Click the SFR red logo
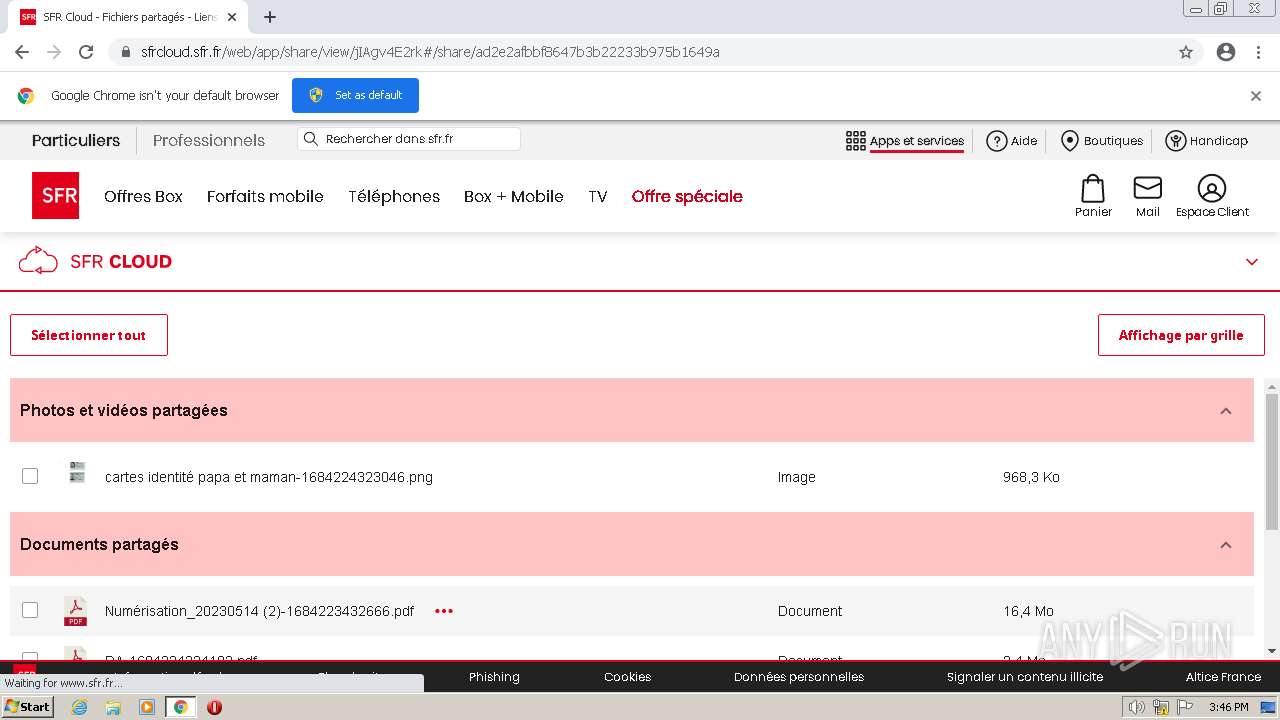Image resolution: width=1280 pixels, height=720 pixels. 55,195
